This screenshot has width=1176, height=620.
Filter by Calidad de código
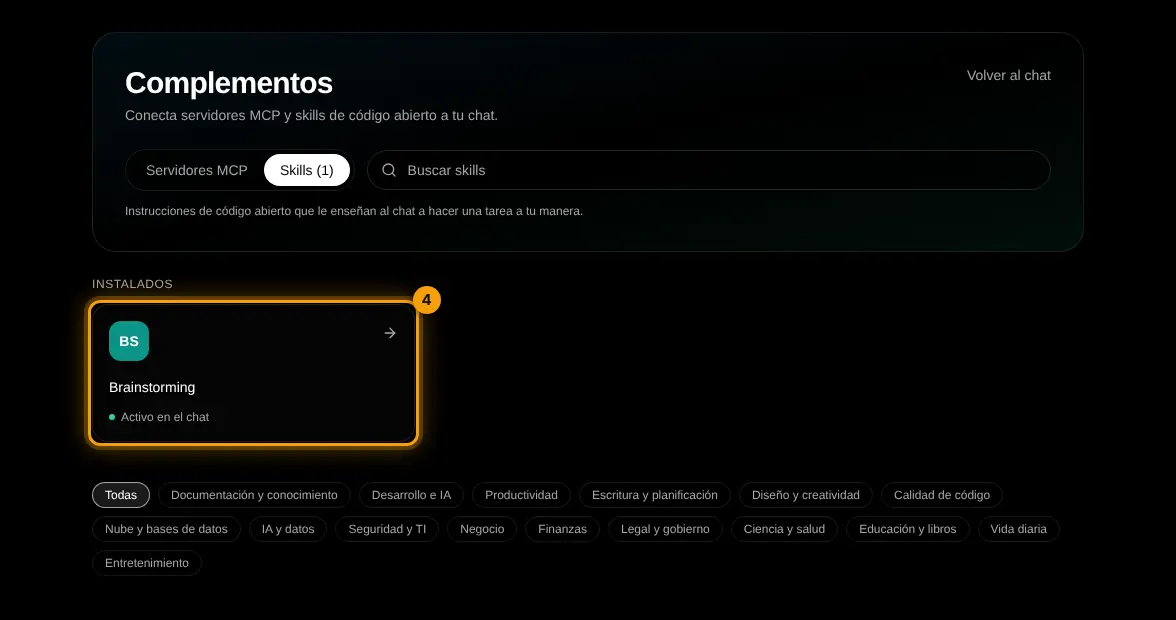[x=942, y=495]
